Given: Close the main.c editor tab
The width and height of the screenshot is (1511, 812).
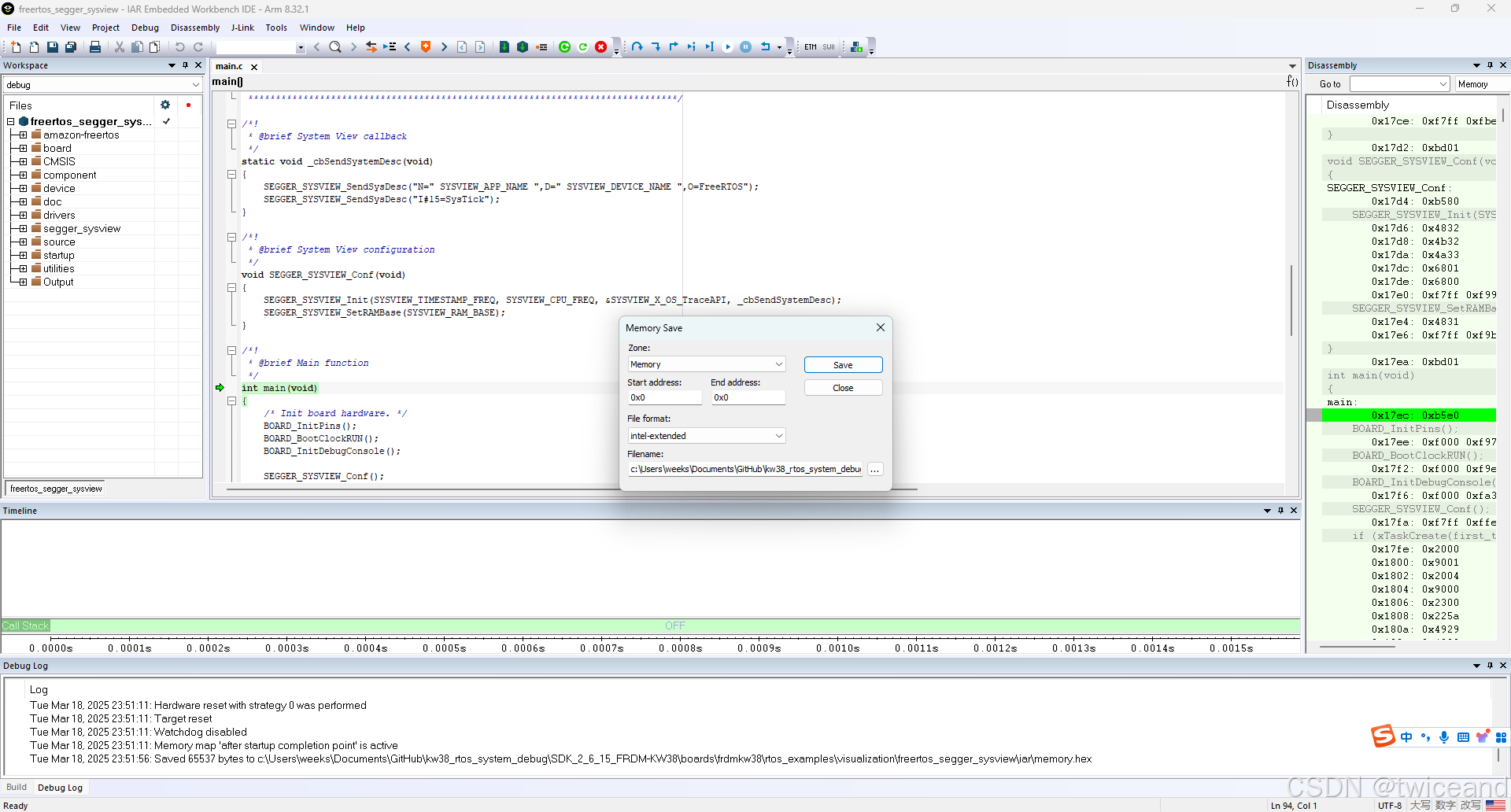Looking at the screenshot, I should [x=254, y=67].
